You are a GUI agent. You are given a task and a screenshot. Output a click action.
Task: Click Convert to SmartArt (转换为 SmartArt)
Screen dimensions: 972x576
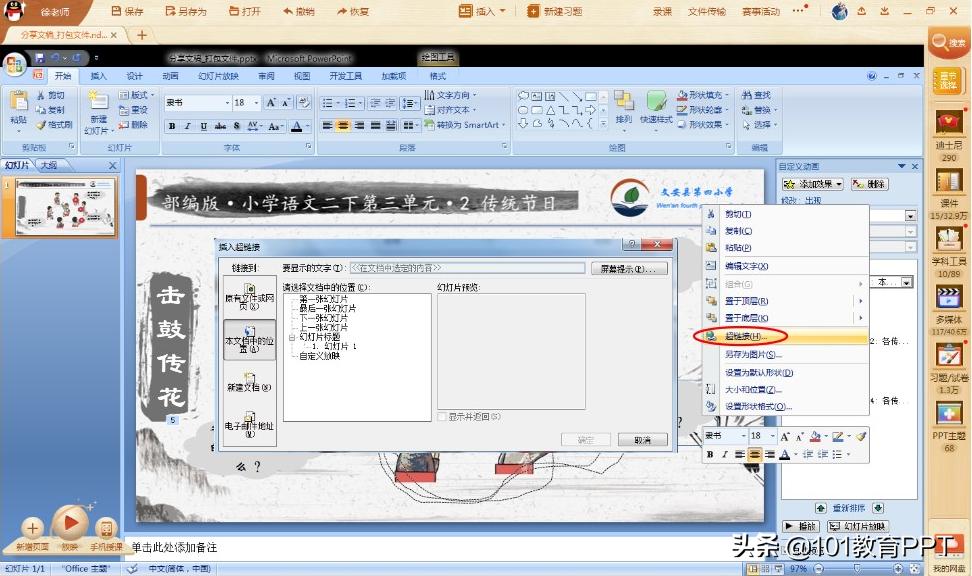[x=465, y=125]
